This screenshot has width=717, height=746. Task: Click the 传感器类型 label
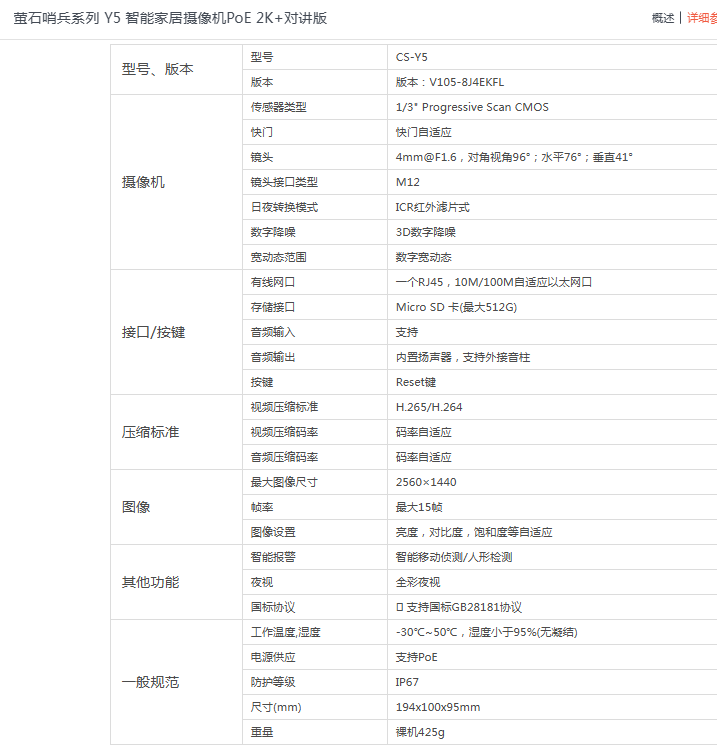[x=279, y=107]
